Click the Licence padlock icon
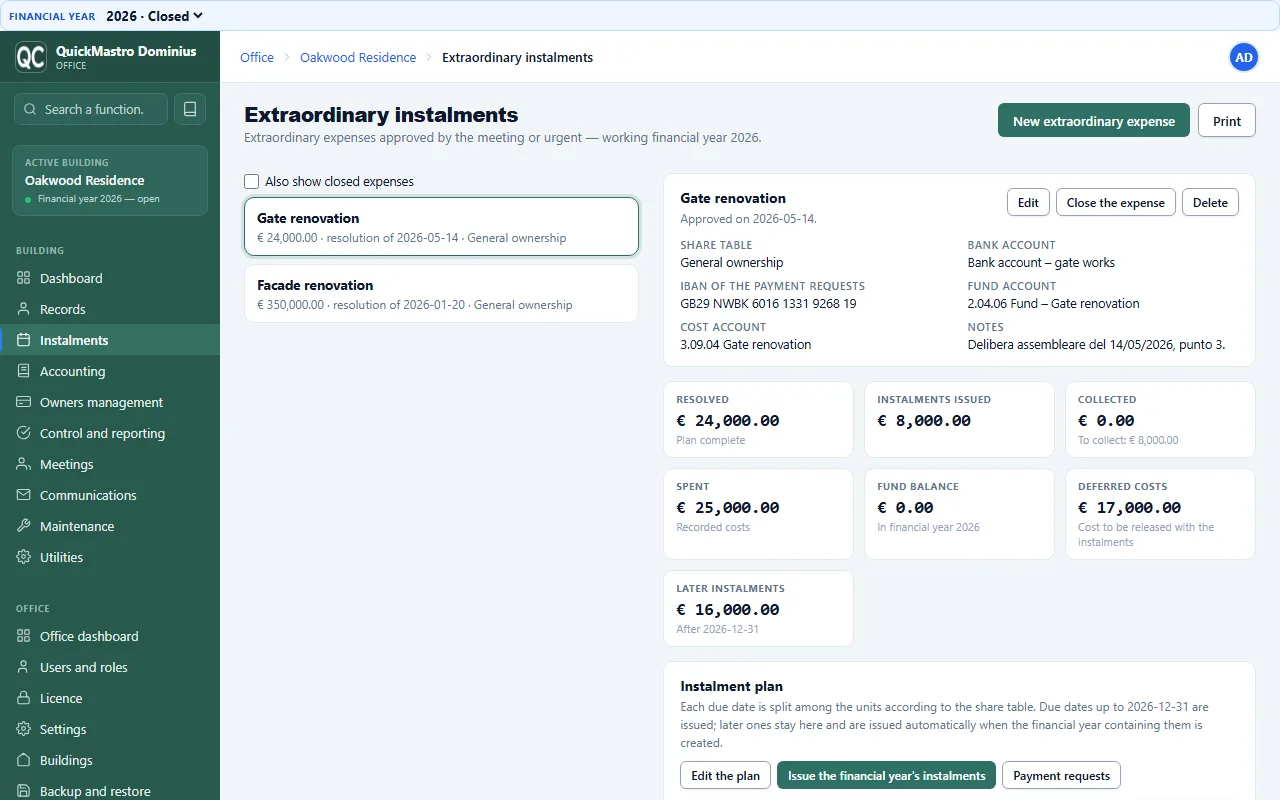This screenshot has height=800, width=1280. 24,698
